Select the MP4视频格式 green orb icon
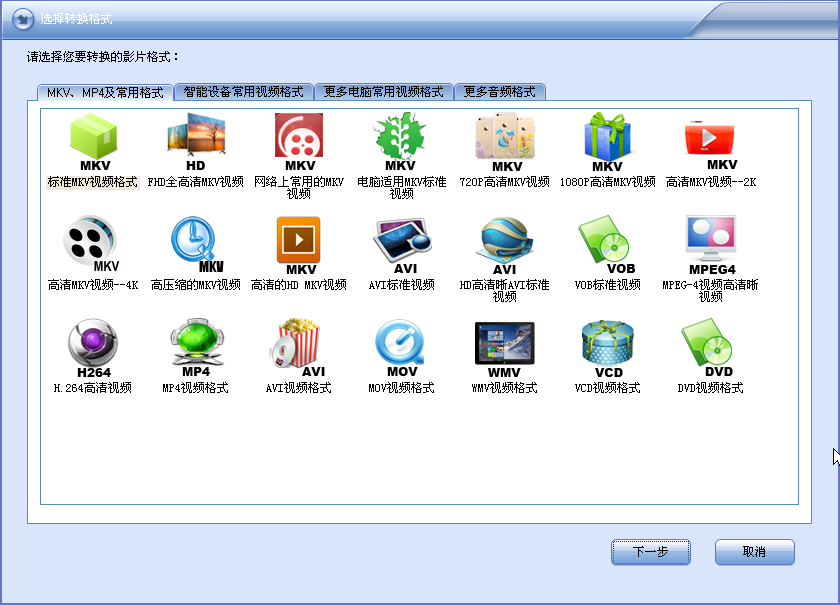The width and height of the screenshot is (840, 605). (196, 348)
